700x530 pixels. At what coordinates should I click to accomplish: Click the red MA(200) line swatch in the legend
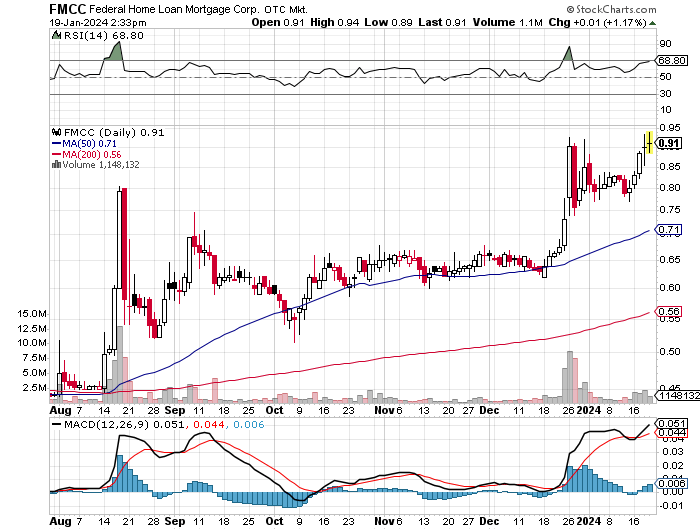tap(57, 154)
